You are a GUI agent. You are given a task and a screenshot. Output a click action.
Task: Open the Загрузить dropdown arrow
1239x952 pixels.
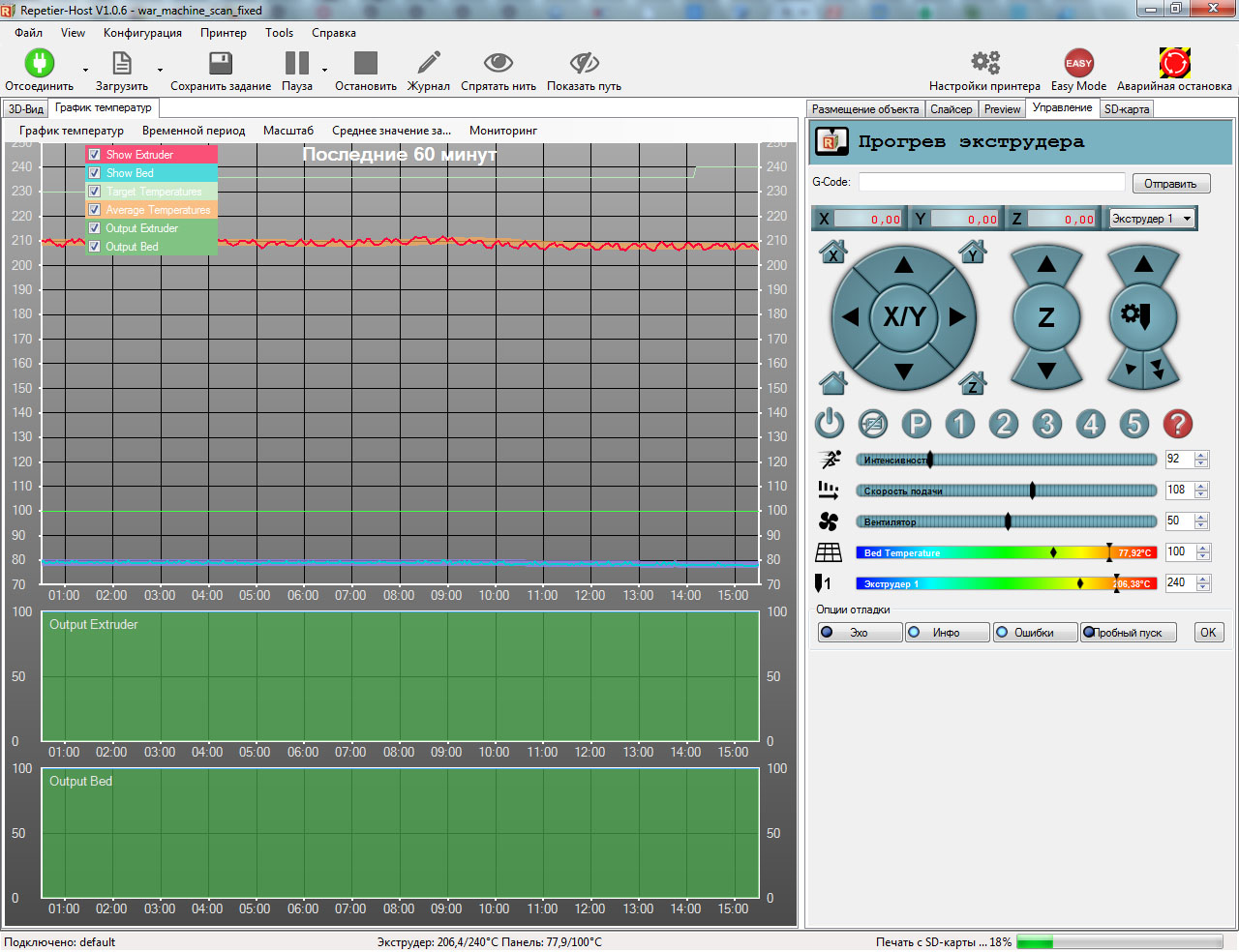tap(160, 71)
